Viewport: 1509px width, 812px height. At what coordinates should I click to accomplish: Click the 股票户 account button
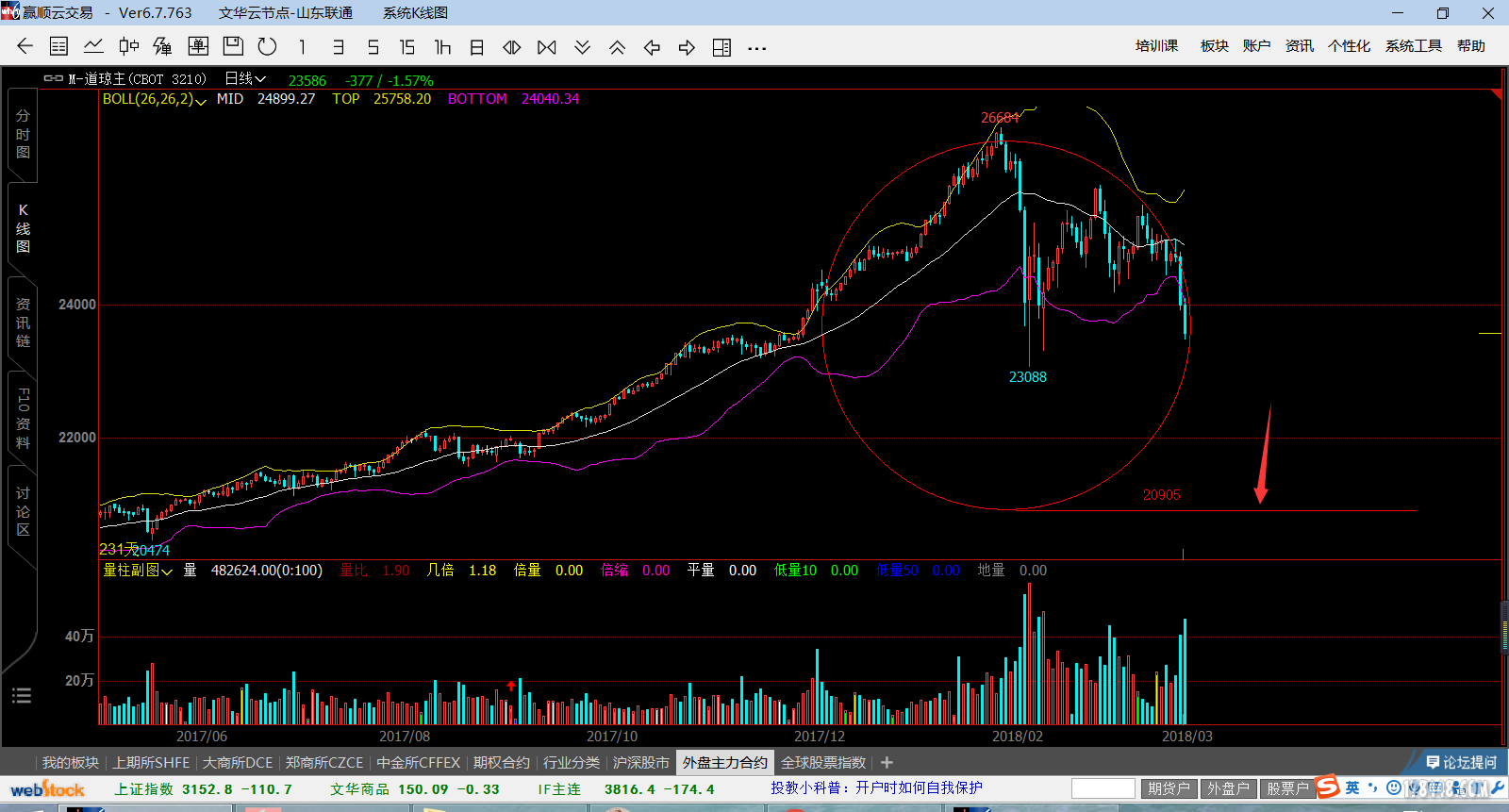[x=1287, y=788]
